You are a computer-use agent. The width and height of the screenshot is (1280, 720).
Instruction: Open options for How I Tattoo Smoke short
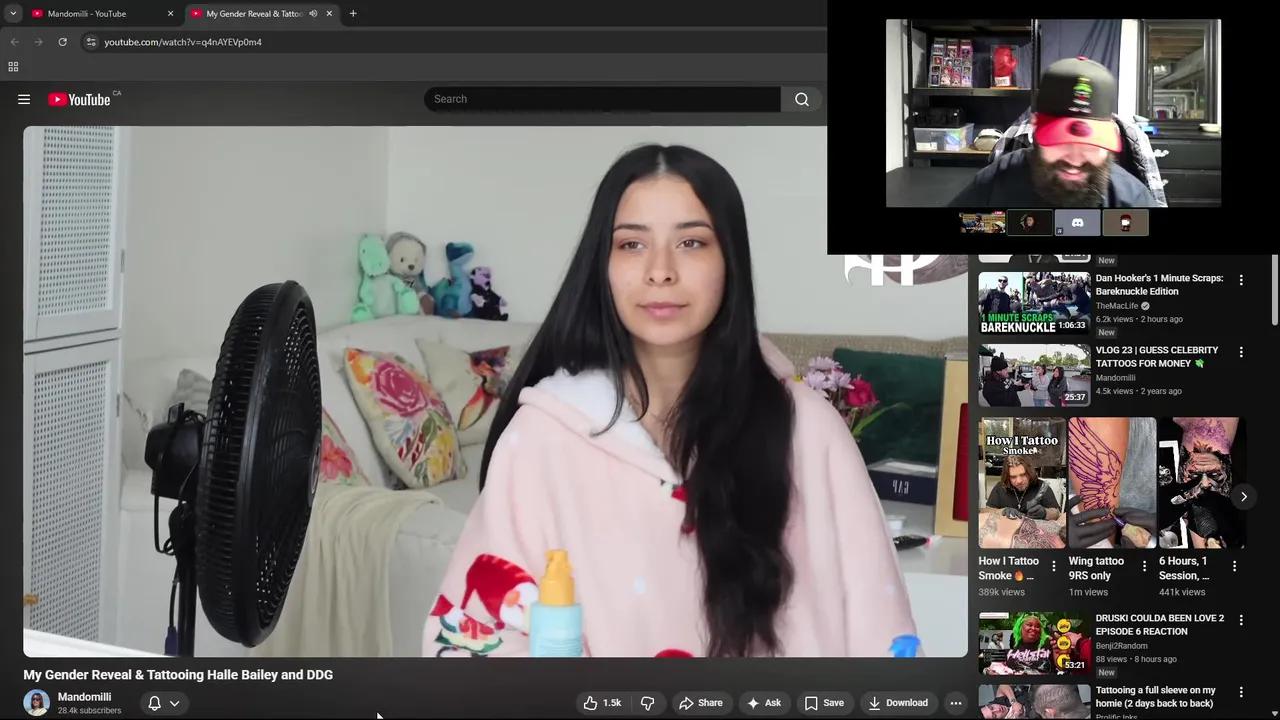click(1053, 566)
